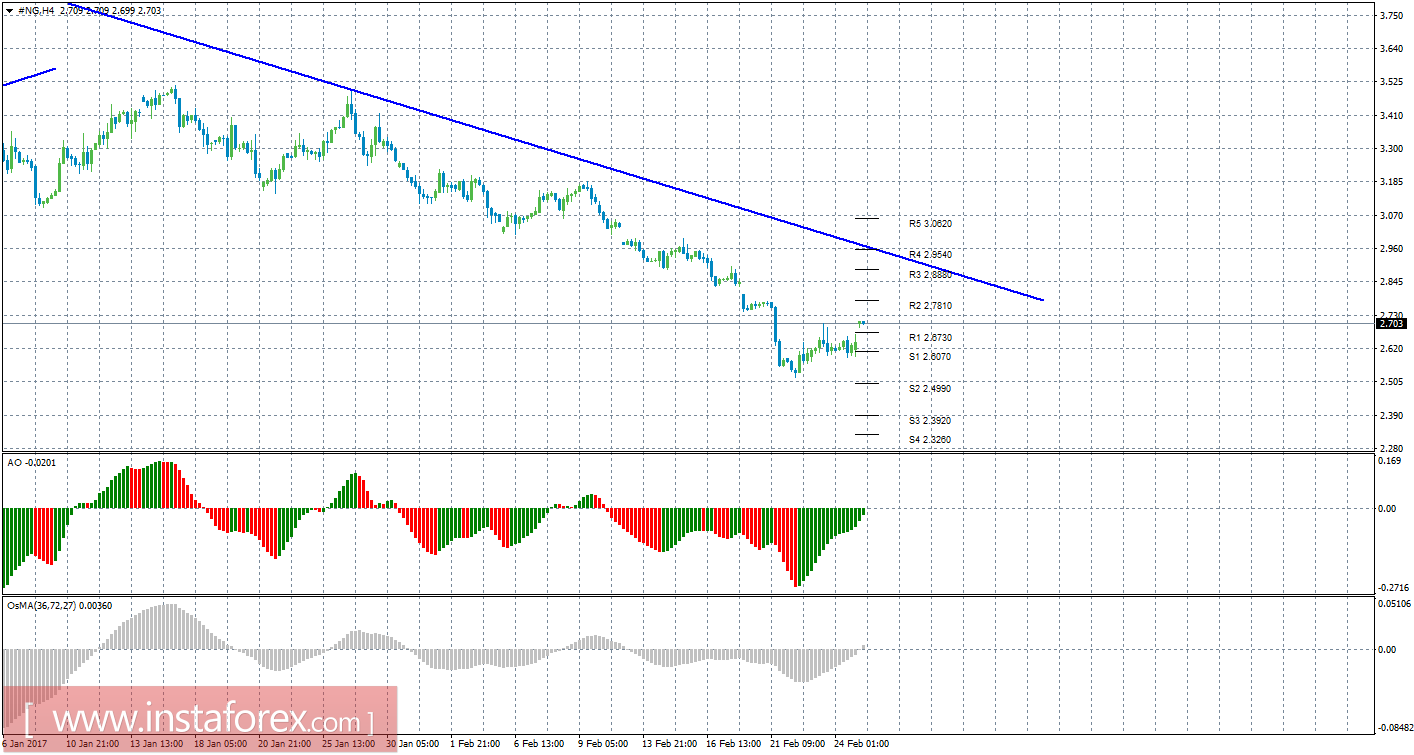Screen dimensions: 1414x755
Task: Click the S3 2.3920 support label
Action: coord(930,420)
